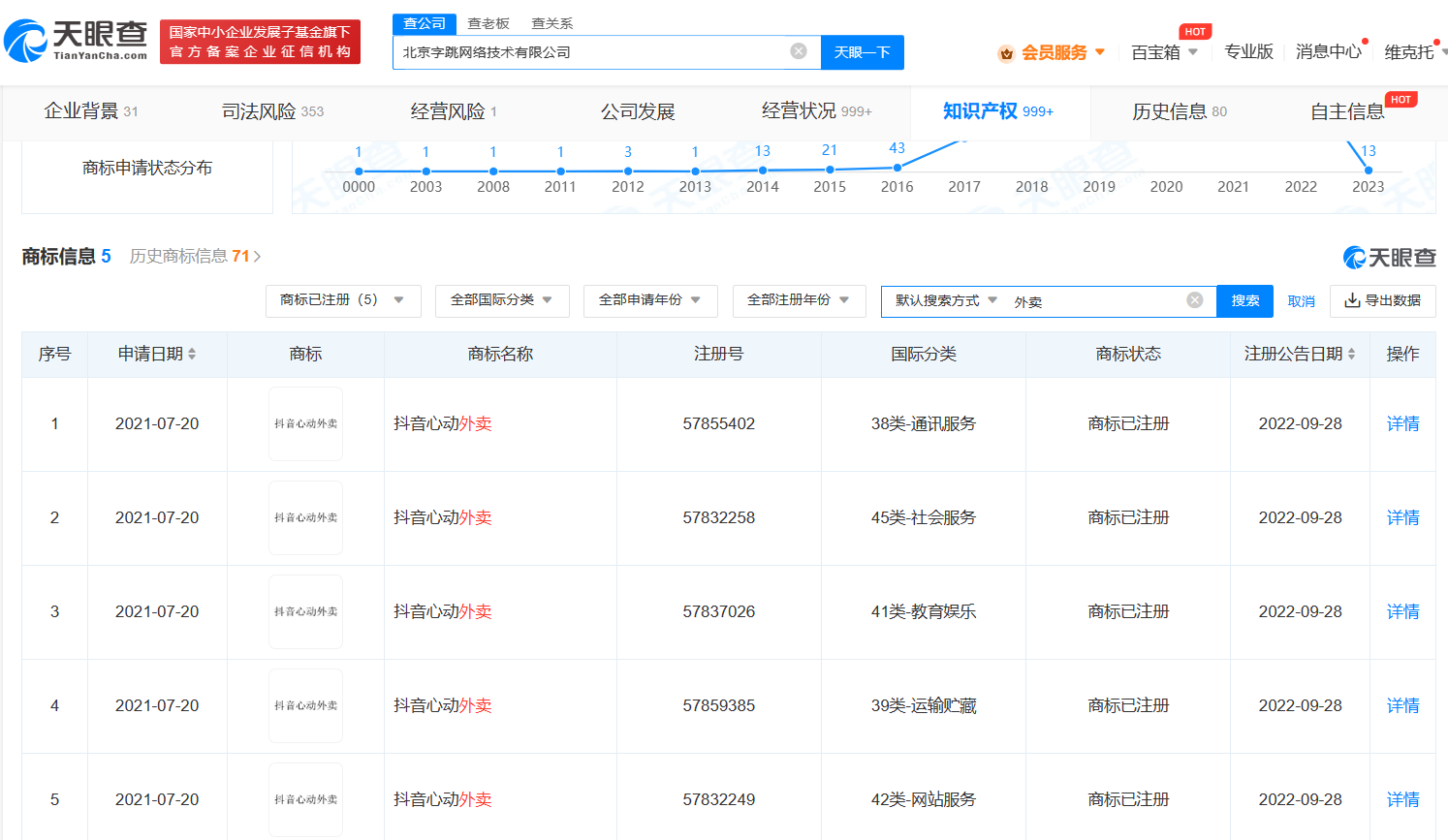Screen dimensions: 1448x840
Task: Expand the 维克托 user menu
Action: click(x=1414, y=52)
